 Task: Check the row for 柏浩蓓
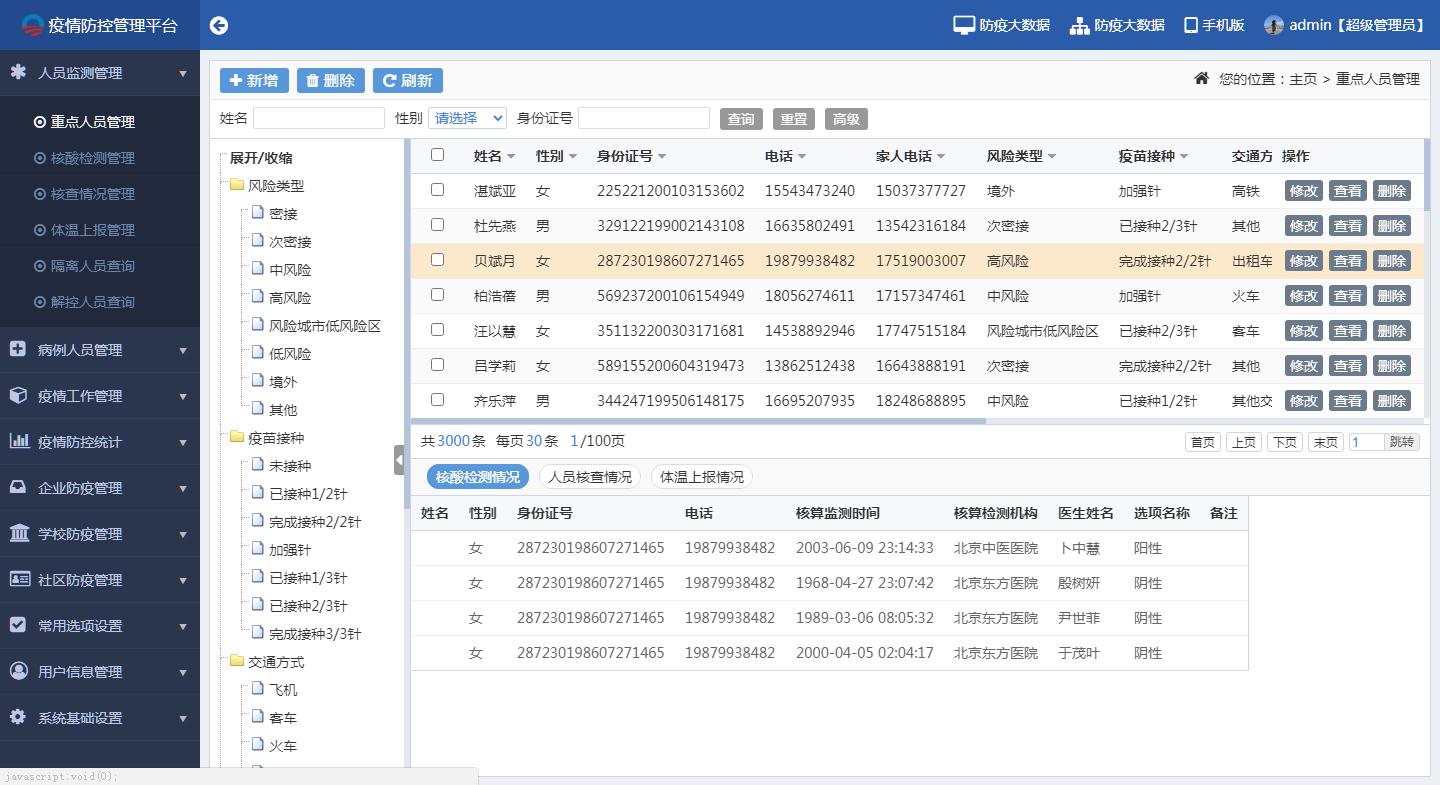tap(437, 294)
